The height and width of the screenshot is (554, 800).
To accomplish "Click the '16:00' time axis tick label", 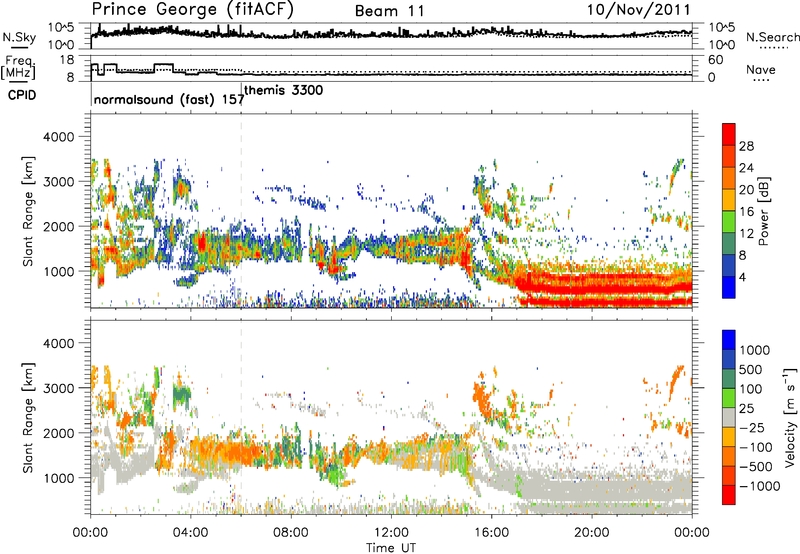I will click(x=491, y=533).
